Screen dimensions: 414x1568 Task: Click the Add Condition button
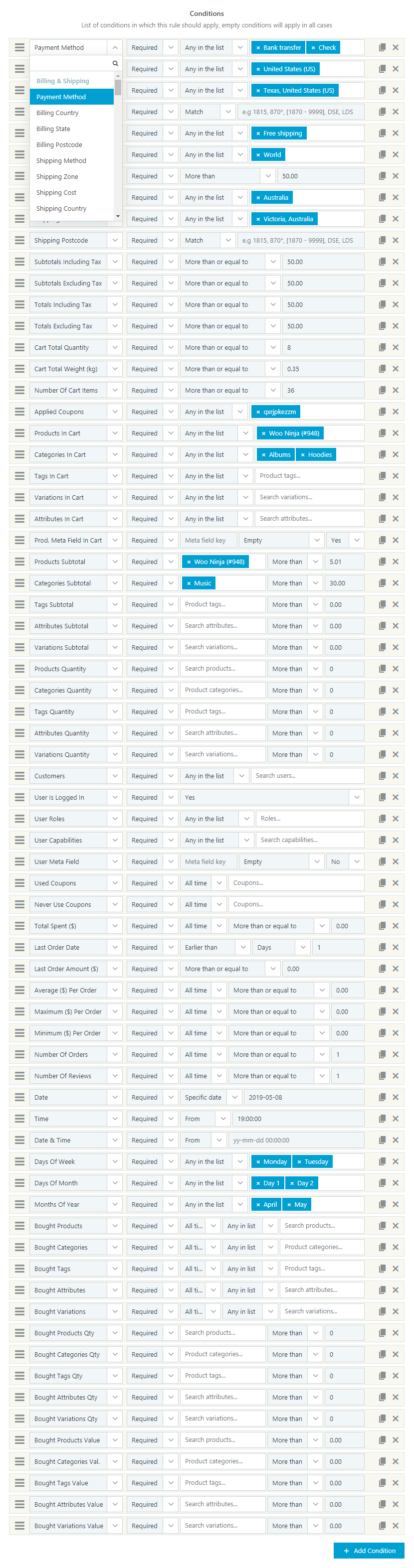click(369, 1551)
